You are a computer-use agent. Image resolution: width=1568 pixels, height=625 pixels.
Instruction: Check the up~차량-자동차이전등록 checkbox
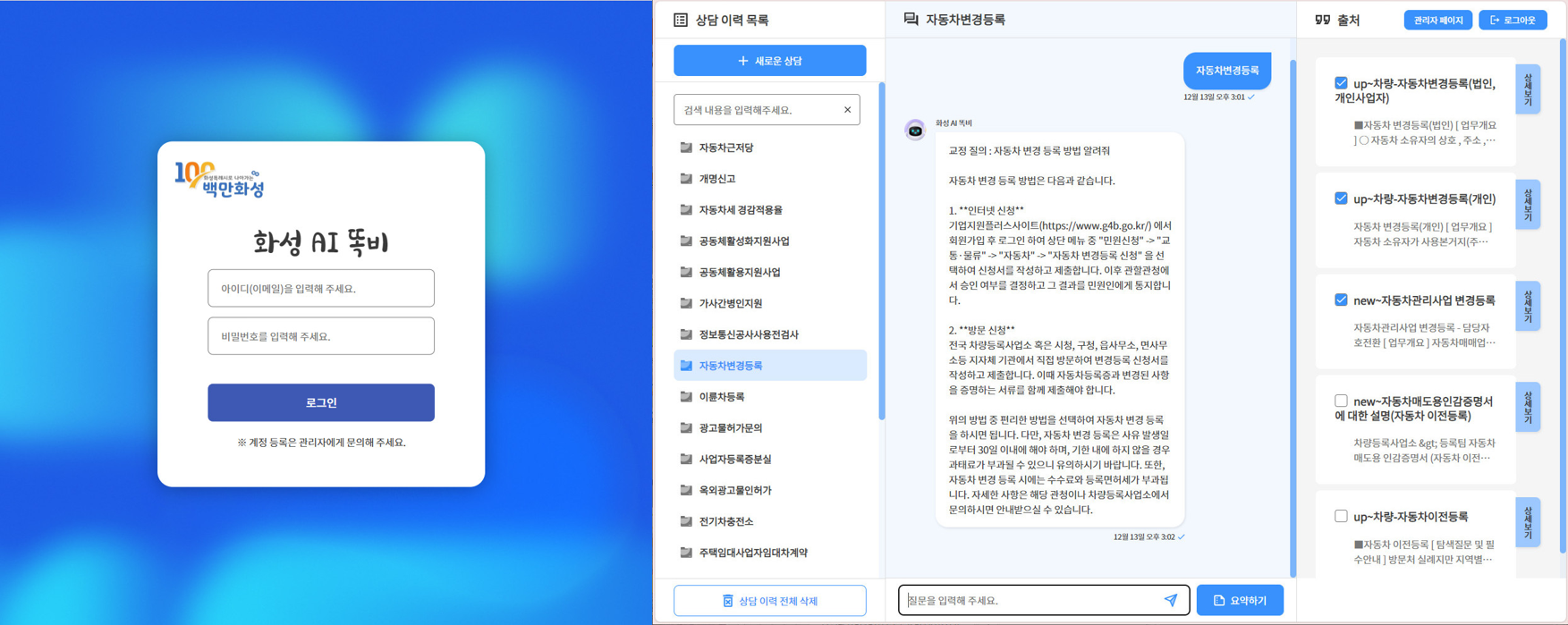[1341, 516]
